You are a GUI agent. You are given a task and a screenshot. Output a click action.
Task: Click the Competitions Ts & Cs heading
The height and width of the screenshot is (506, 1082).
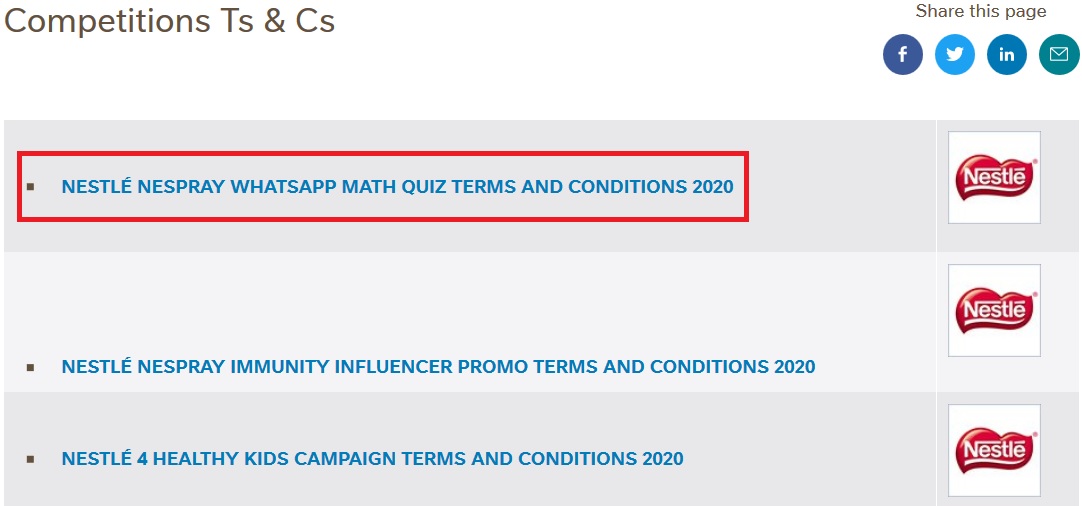170,21
